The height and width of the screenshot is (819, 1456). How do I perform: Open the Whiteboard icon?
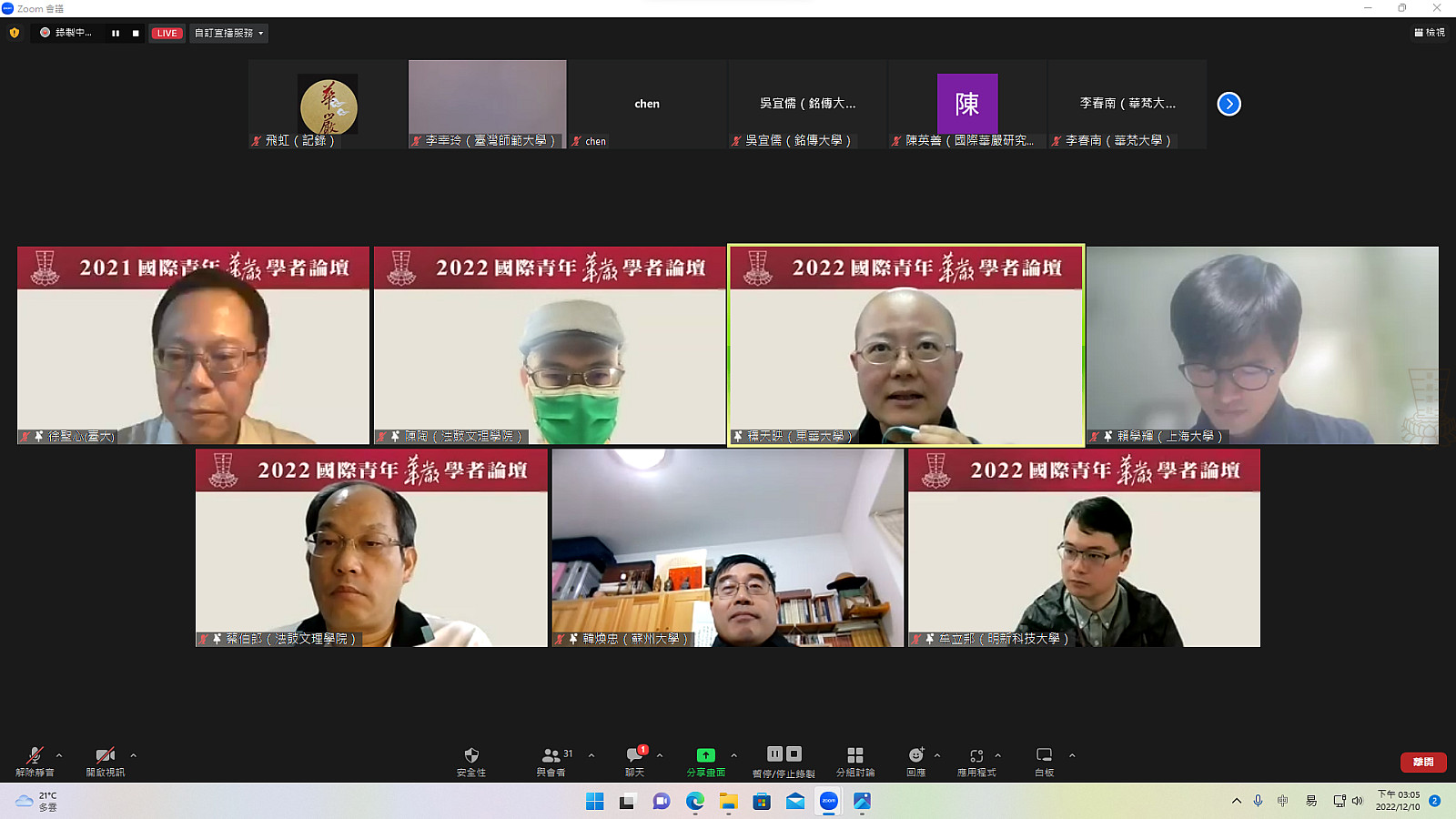click(x=1044, y=755)
